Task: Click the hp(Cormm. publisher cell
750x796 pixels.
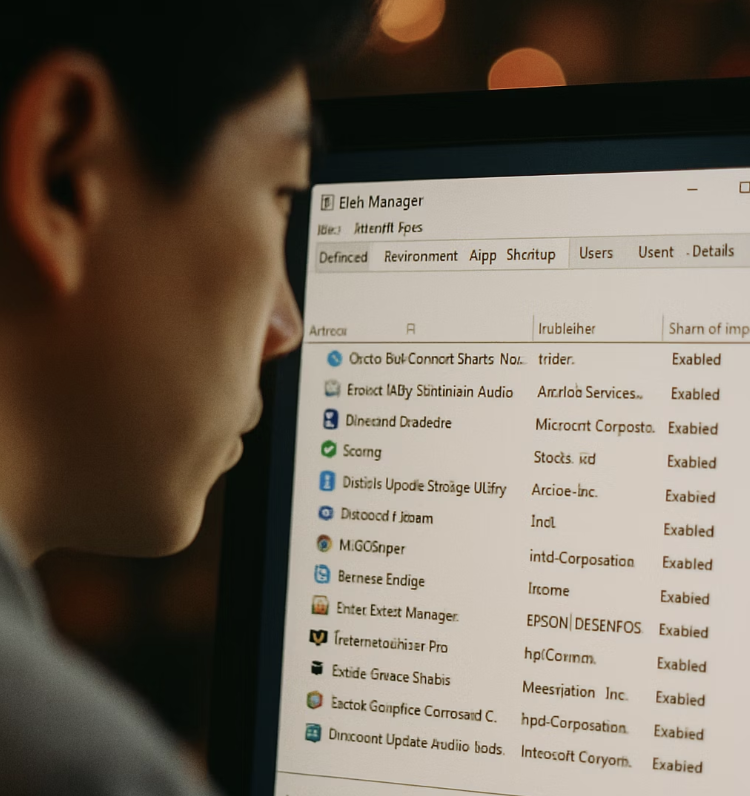Action: pyautogui.click(x=560, y=656)
